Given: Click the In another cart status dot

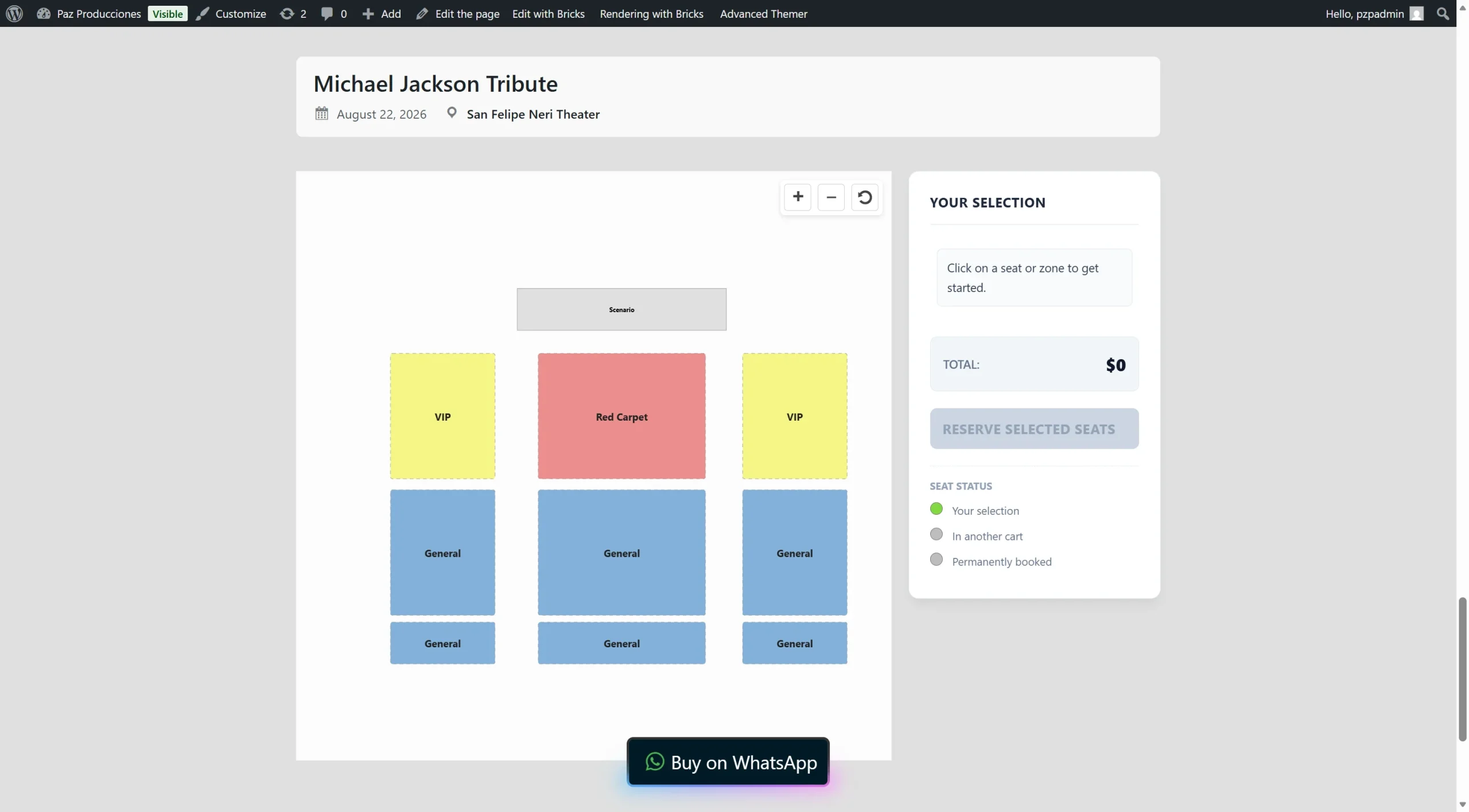Looking at the screenshot, I should click(x=936, y=534).
